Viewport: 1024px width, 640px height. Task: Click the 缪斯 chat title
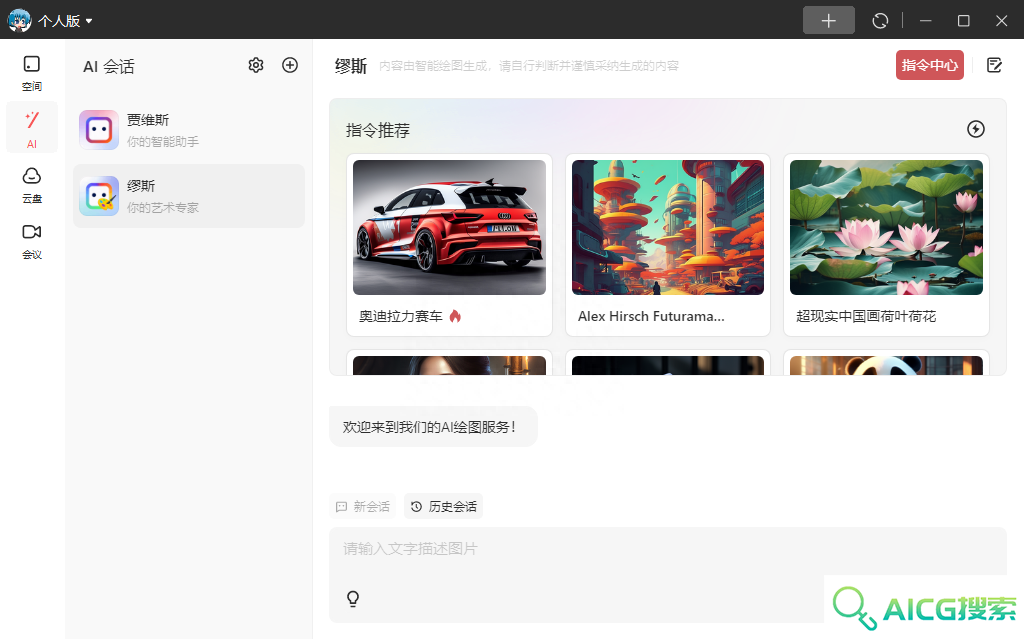[x=351, y=66]
